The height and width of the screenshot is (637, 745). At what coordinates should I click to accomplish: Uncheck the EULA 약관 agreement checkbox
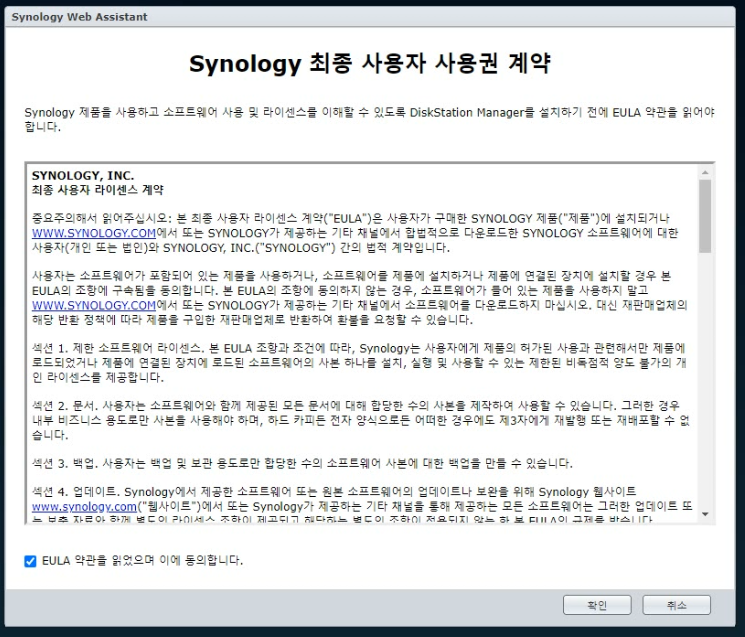[x=30, y=561]
